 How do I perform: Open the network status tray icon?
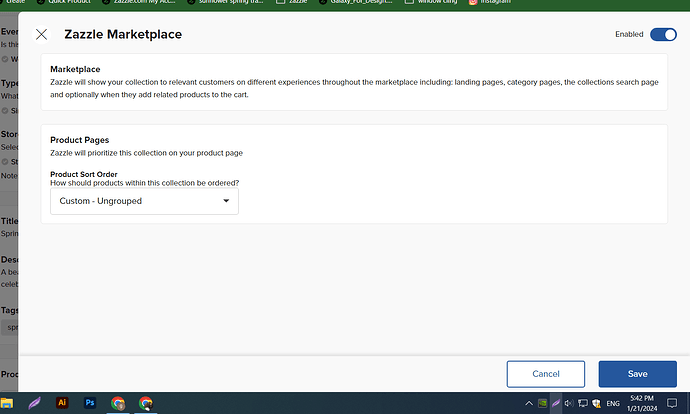click(583, 403)
